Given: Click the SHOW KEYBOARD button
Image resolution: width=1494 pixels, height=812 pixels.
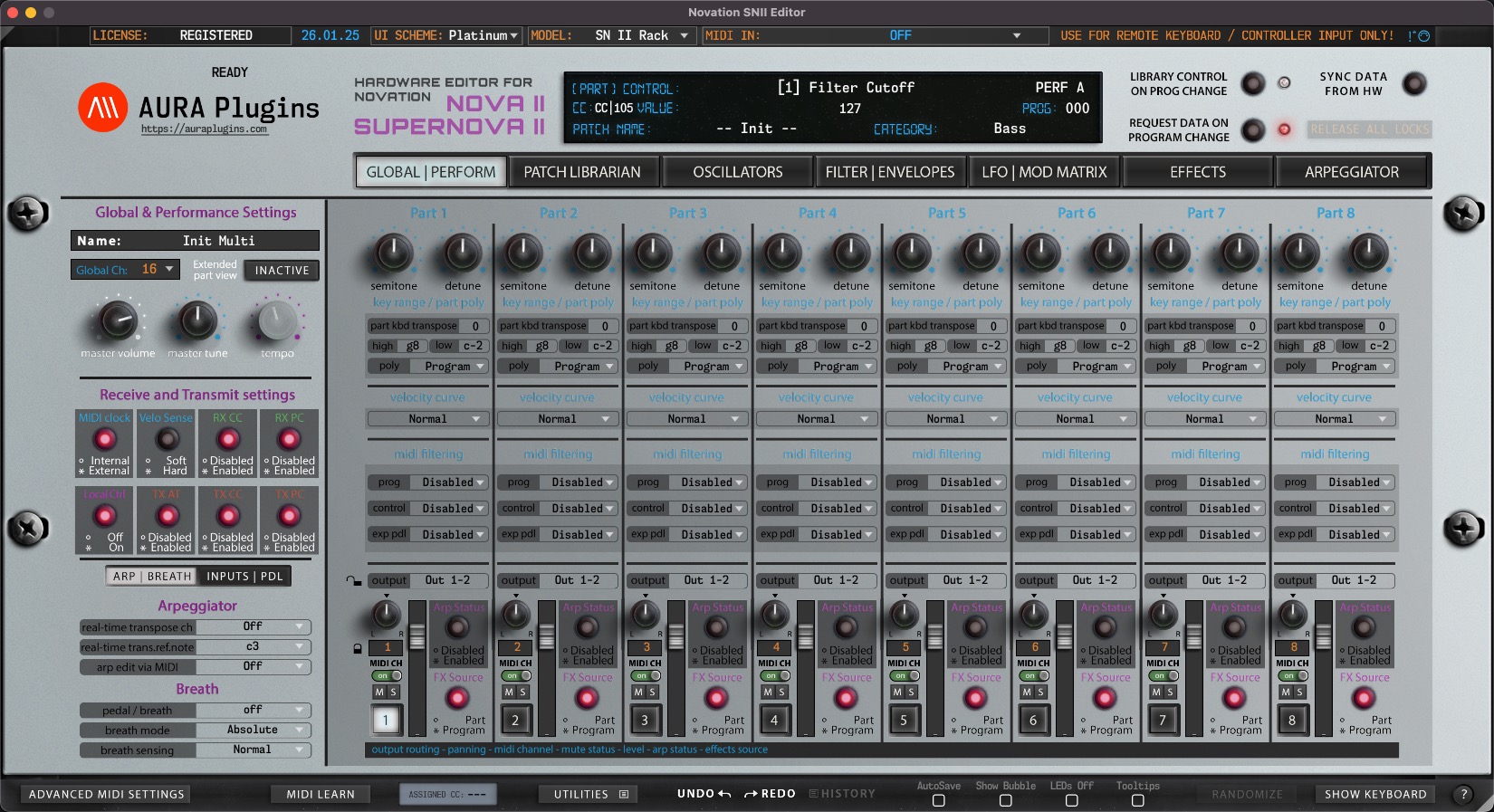Looking at the screenshot, I should [x=1374, y=794].
